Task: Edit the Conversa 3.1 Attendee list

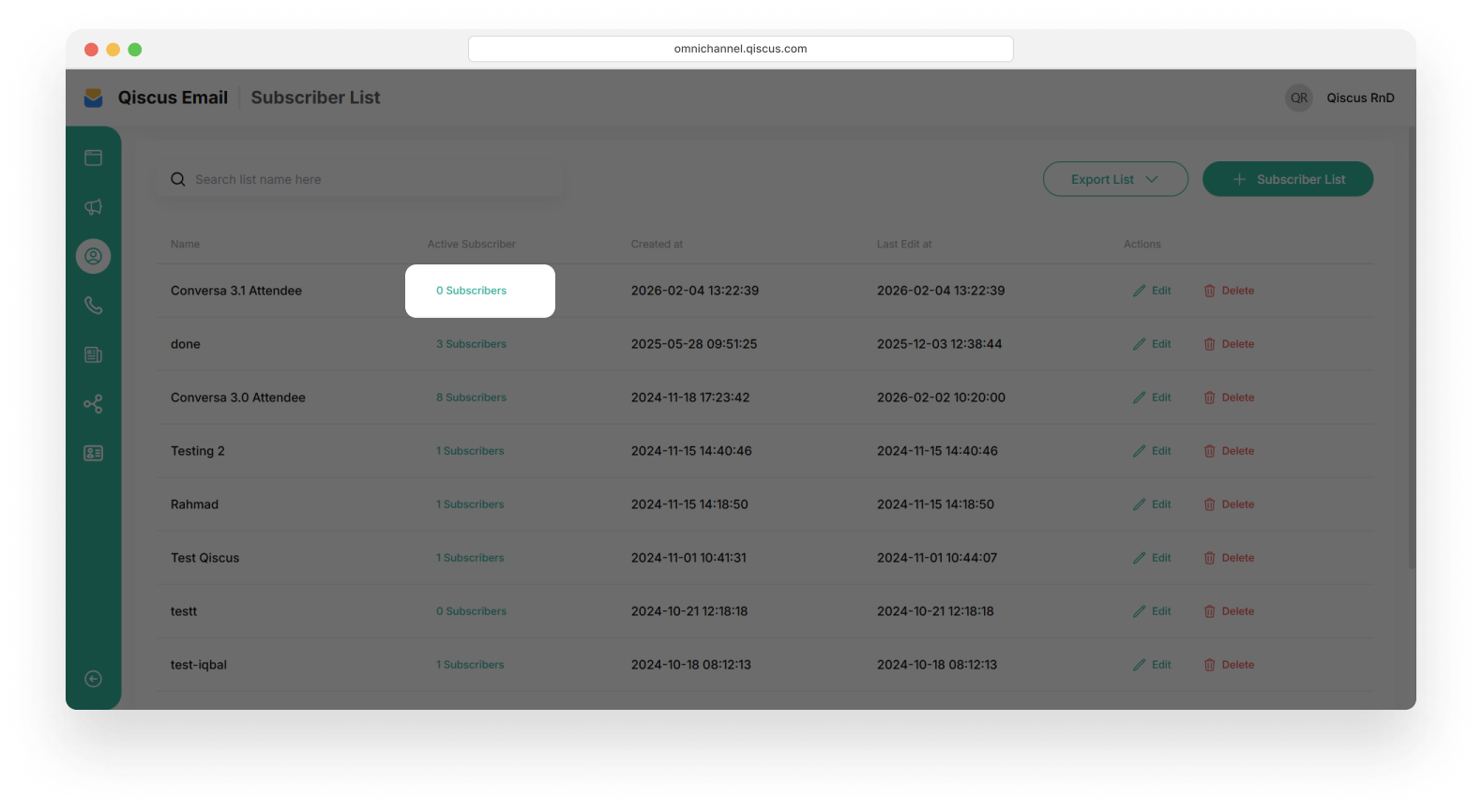Action: (x=1152, y=291)
